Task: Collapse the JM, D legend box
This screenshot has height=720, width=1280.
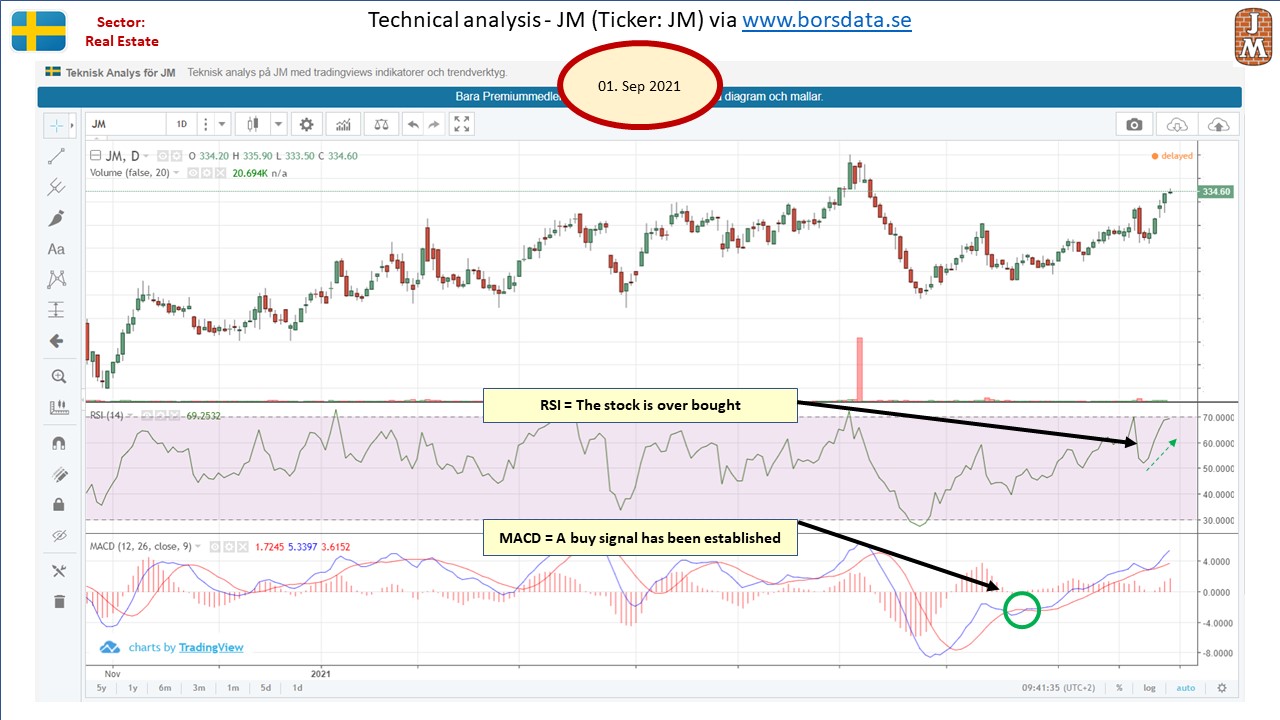Action: point(95,156)
